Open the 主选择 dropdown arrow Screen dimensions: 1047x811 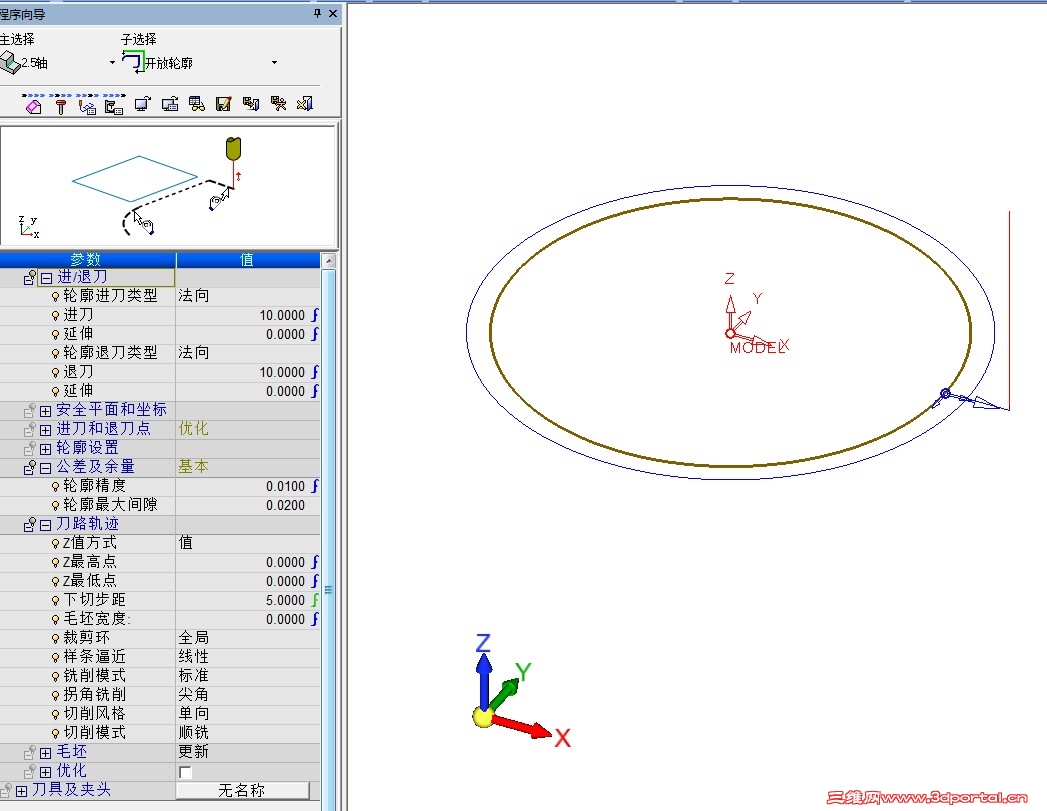112,63
